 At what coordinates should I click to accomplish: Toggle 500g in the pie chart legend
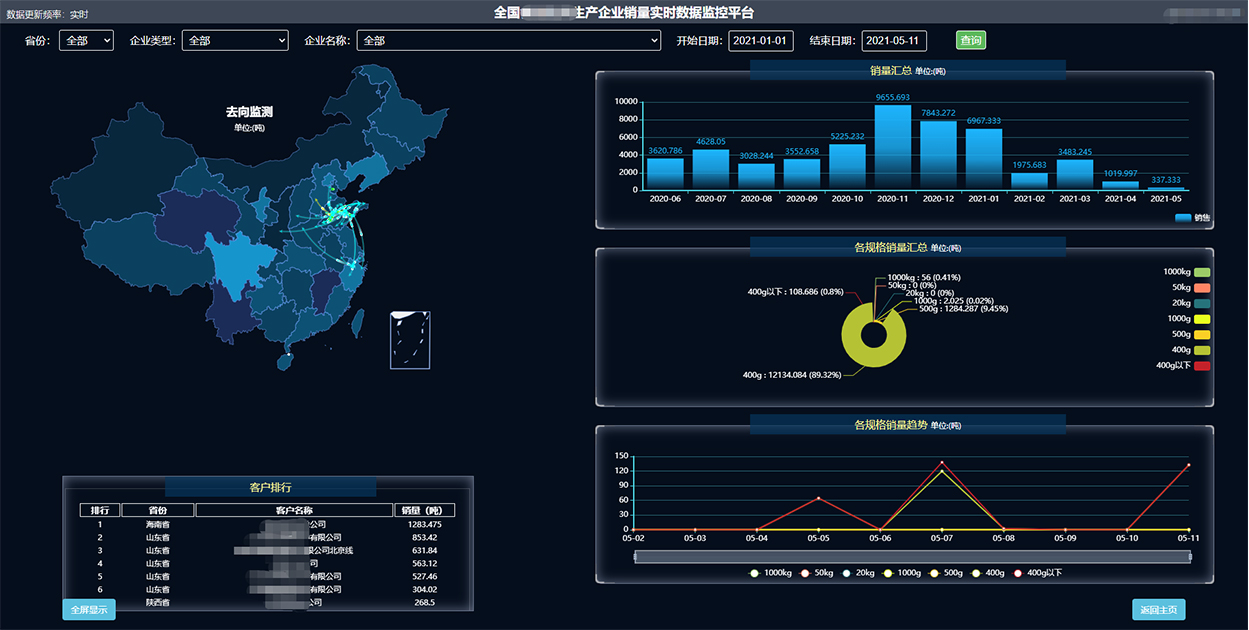coord(1191,334)
